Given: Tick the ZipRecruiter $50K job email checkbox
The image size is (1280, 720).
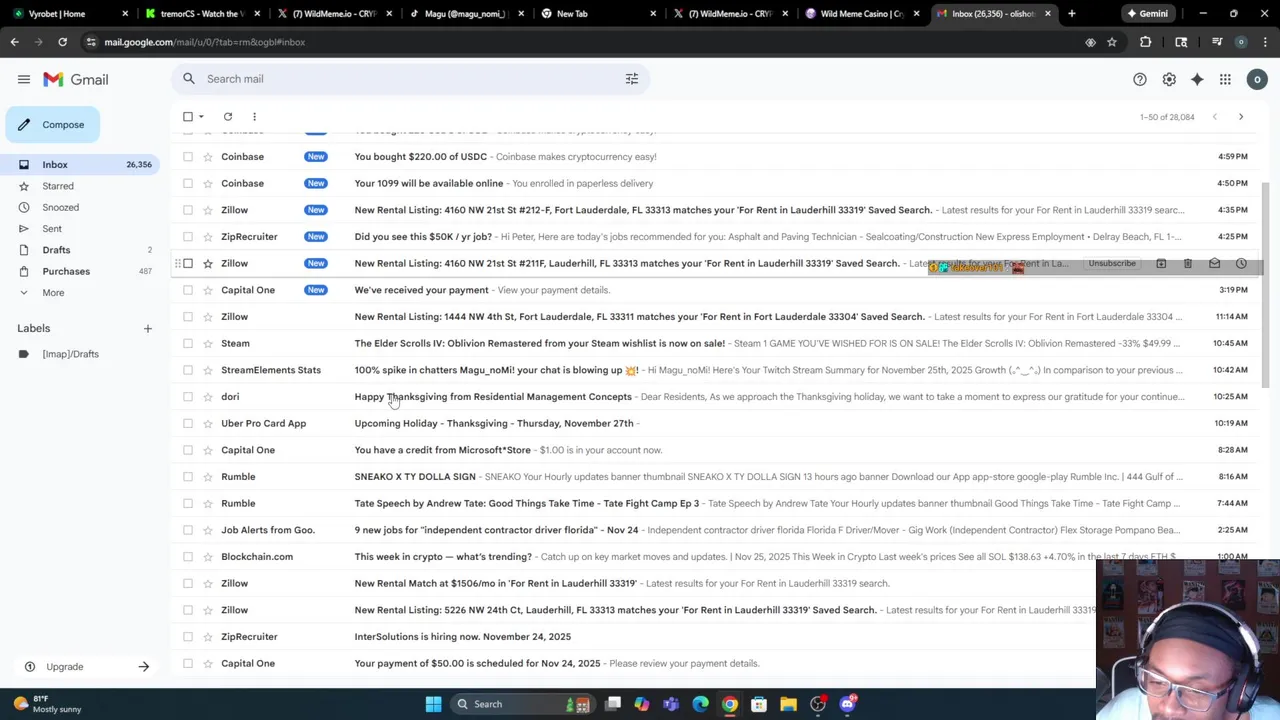Looking at the screenshot, I should coord(188,237).
